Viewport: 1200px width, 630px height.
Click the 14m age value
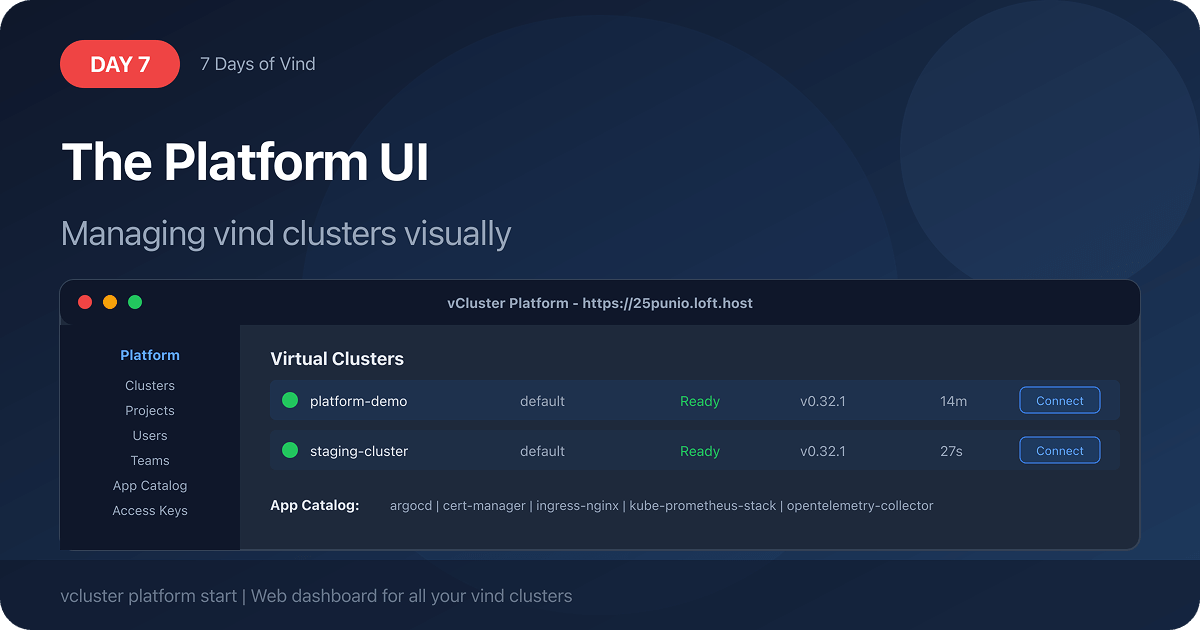(x=953, y=401)
